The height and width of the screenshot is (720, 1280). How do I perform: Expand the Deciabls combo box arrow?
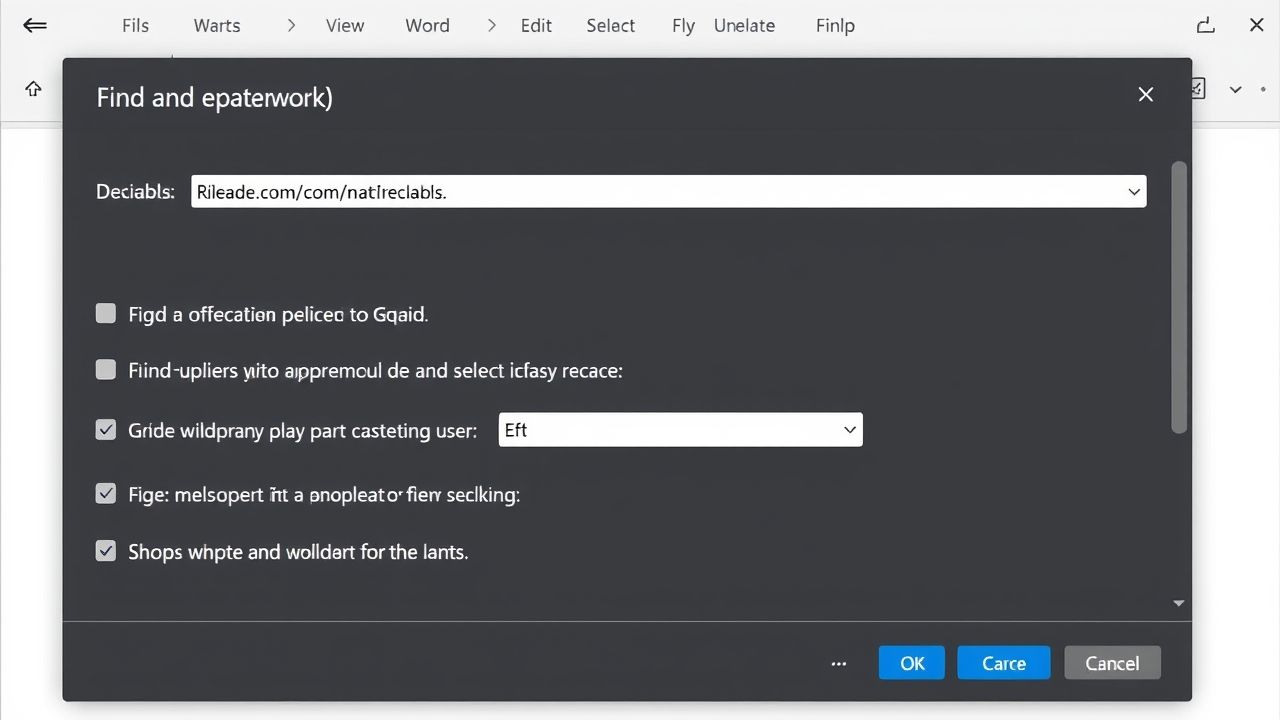tap(1134, 191)
